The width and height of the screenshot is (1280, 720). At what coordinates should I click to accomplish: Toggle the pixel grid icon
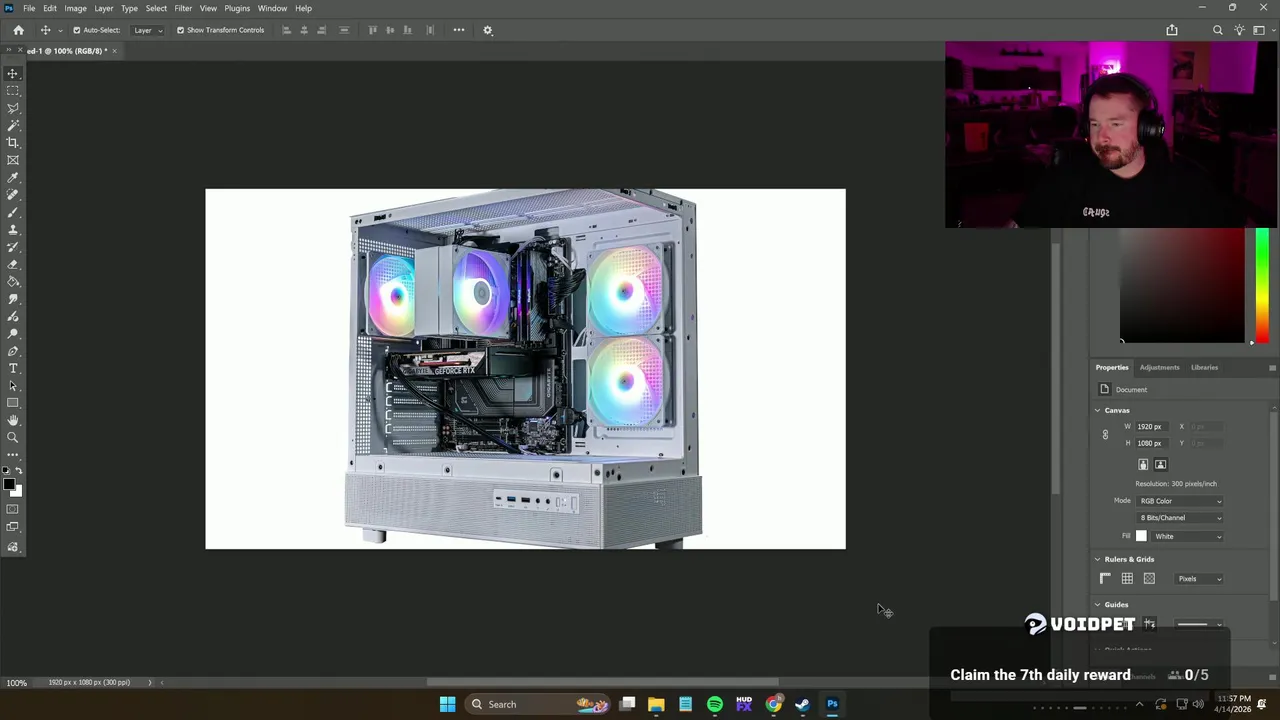[x=1149, y=579]
